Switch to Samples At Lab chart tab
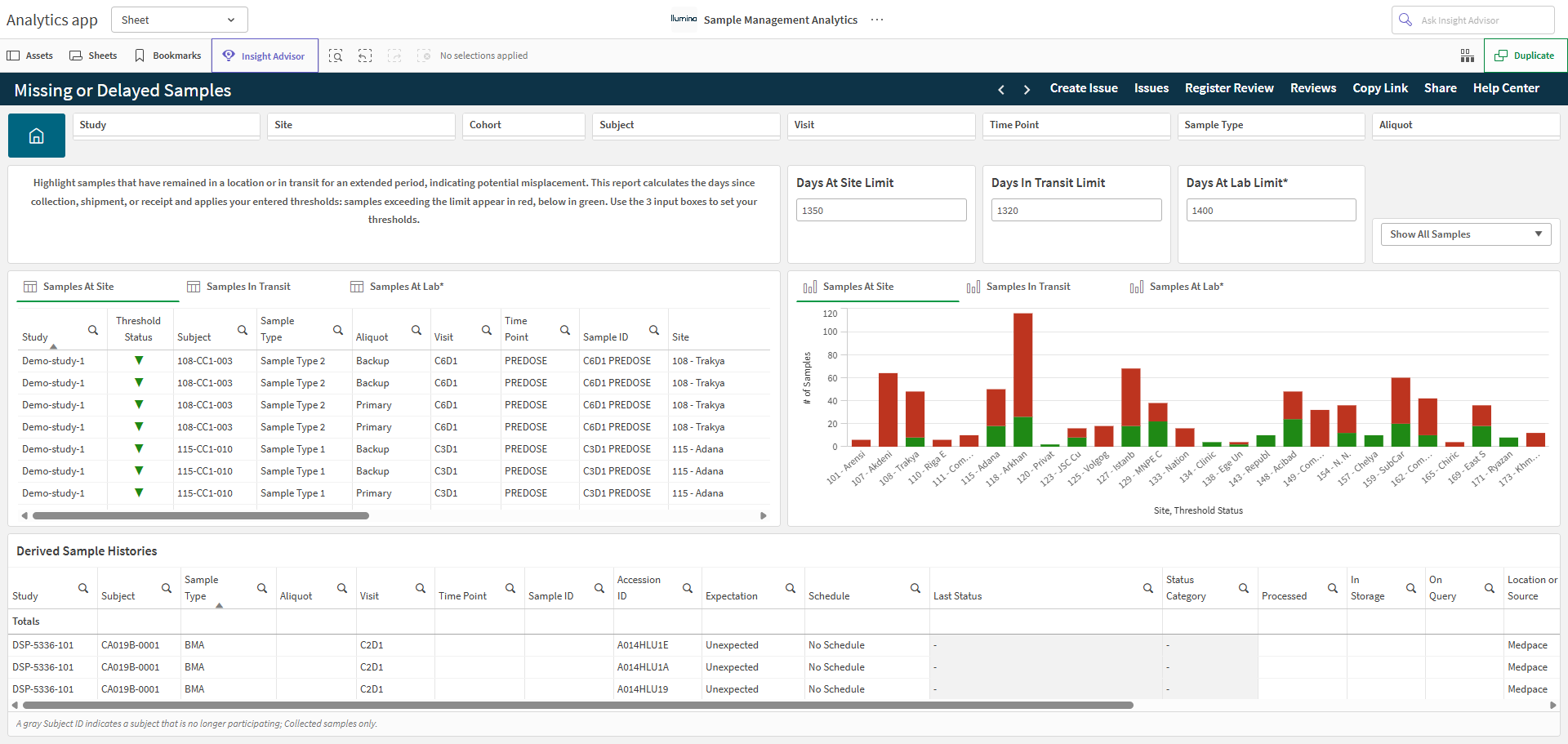 tap(1177, 287)
